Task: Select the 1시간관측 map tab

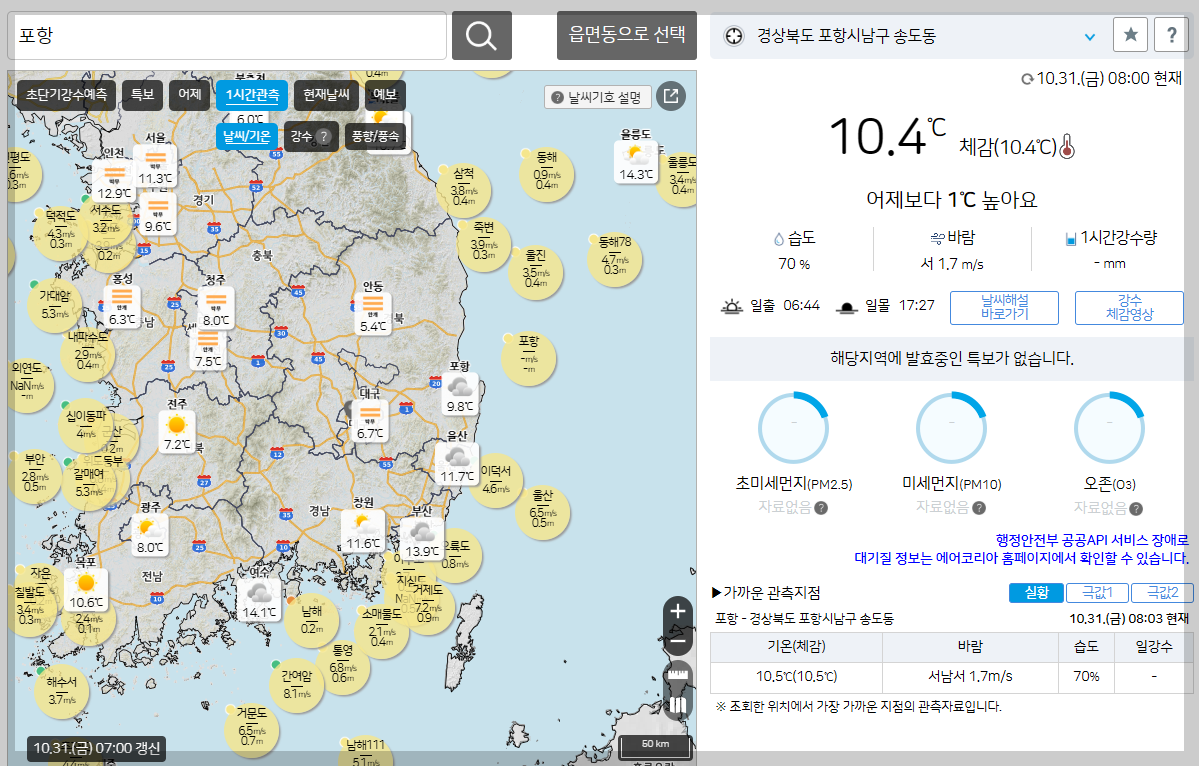Action: pos(252,95)
